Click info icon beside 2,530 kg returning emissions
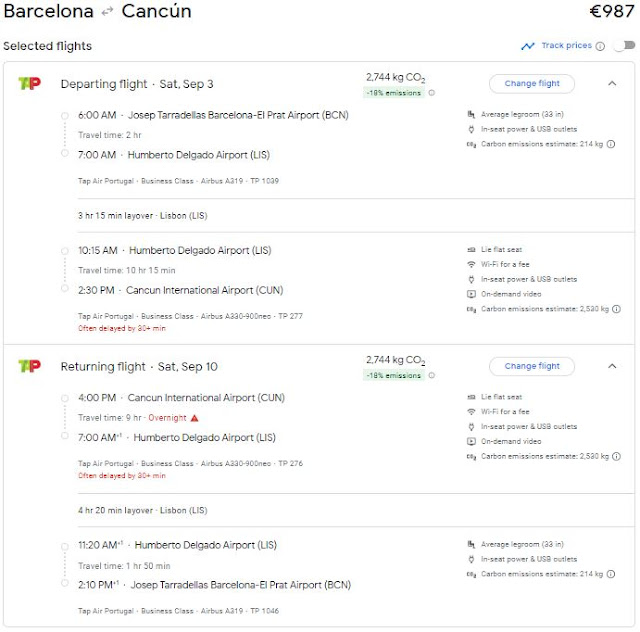640x632 pixels. click(x=611, y=457)
